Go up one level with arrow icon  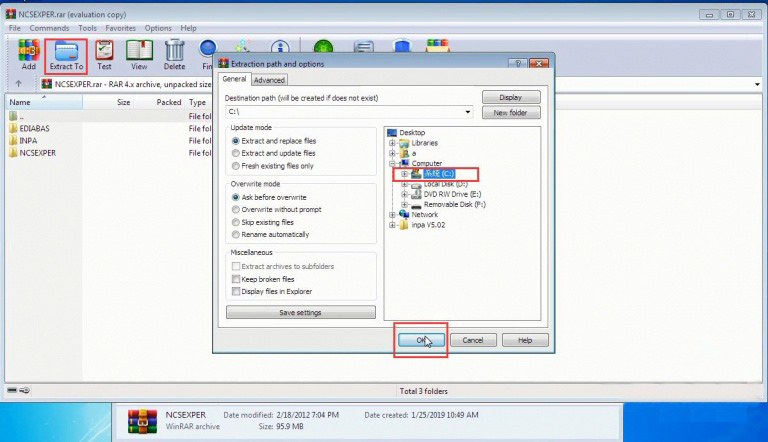[19, 84]
